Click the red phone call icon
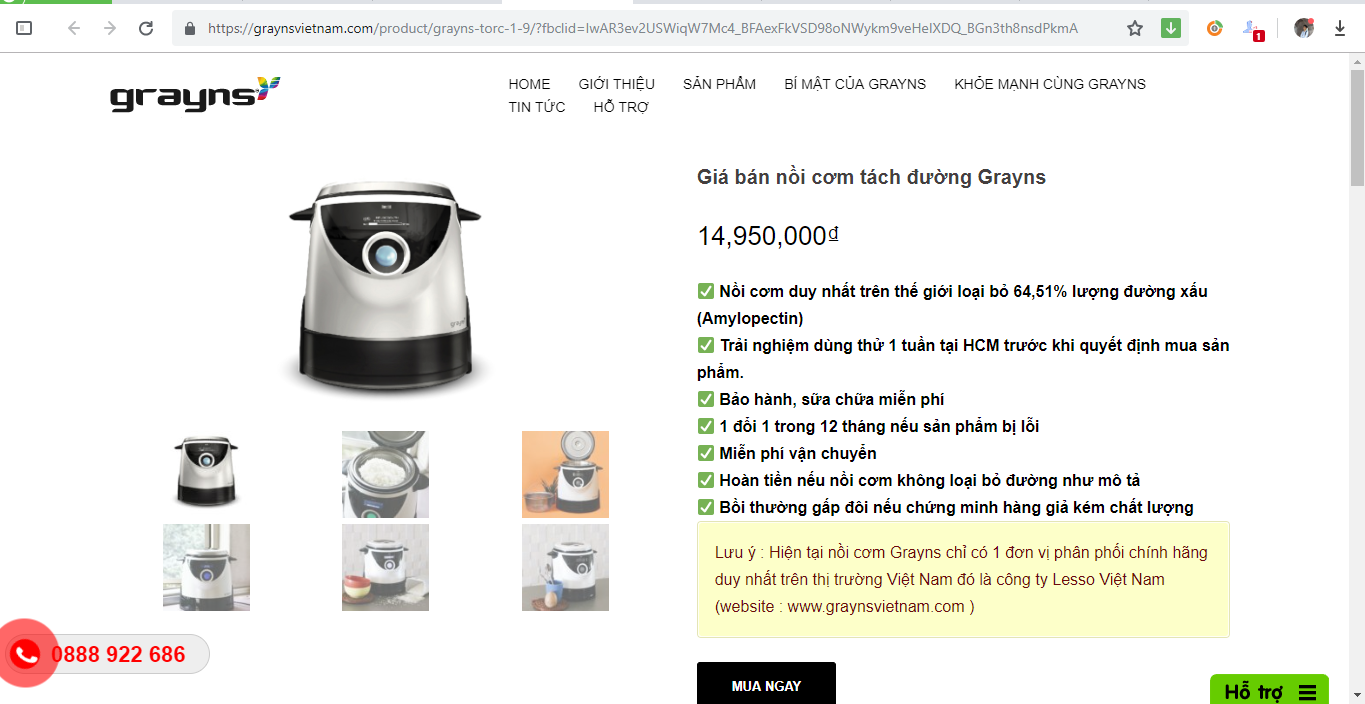Screen dimensions: 1365x704 (x=26, y=654)
